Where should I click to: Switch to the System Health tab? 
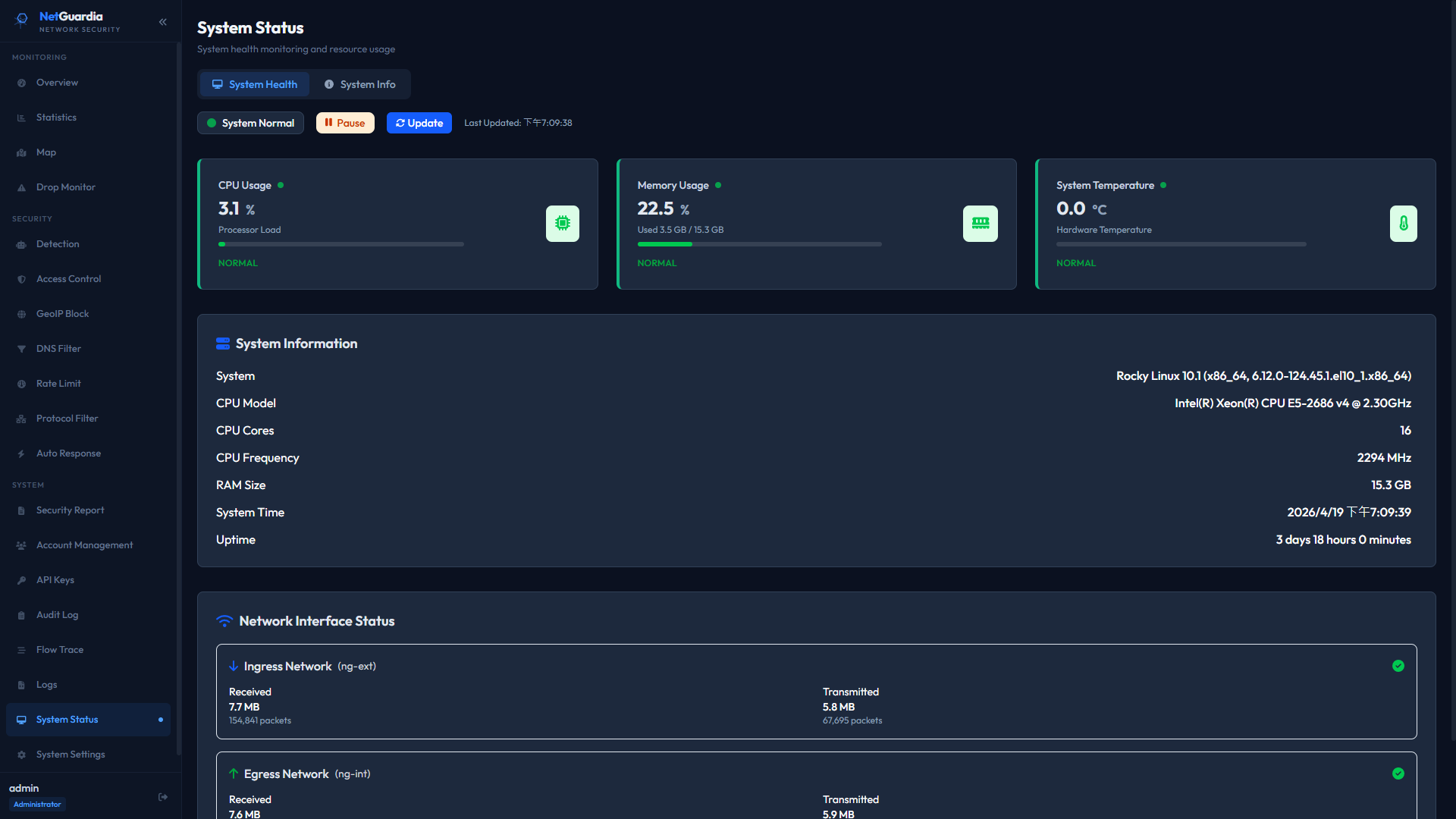(255, 84)
